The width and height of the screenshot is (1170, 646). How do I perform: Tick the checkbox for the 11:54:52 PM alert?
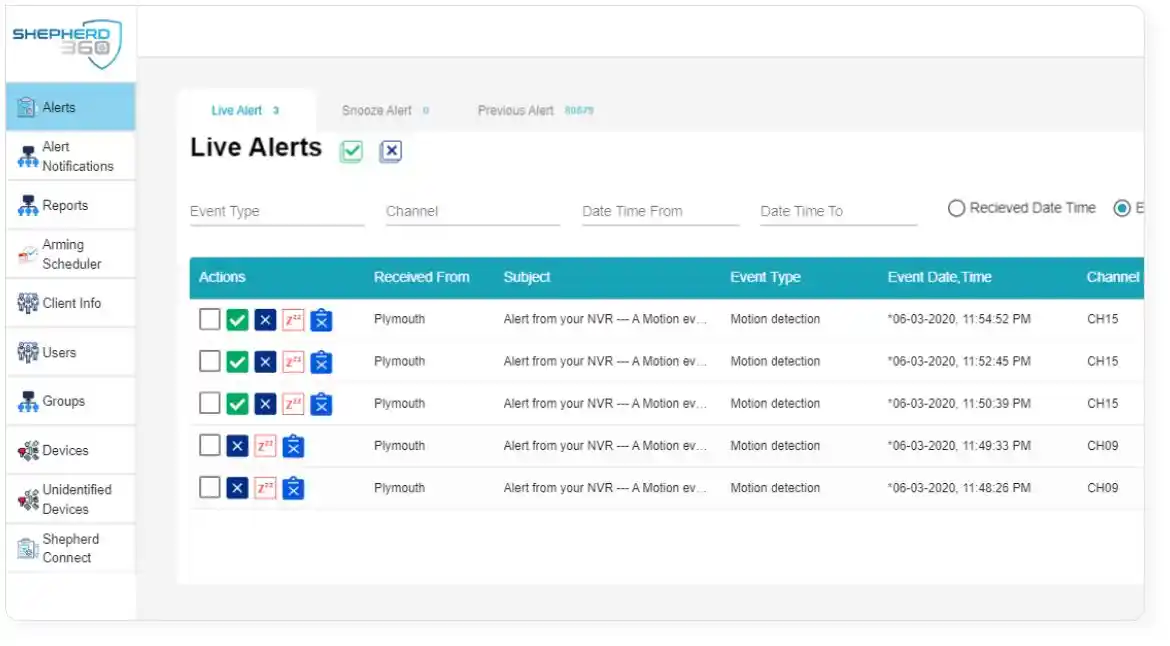(x=210, y=319)
